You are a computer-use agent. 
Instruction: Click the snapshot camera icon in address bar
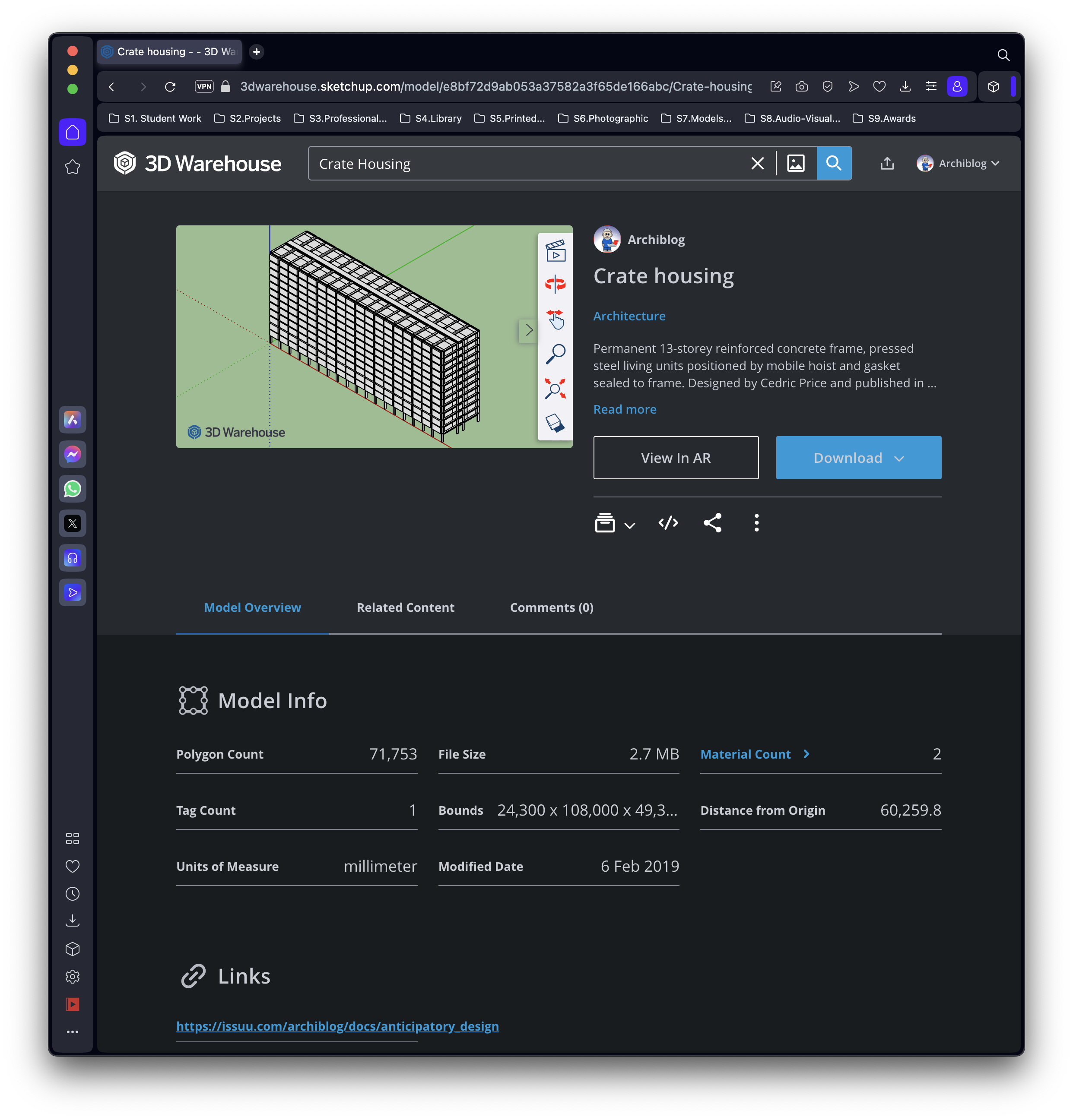(801, 86)
